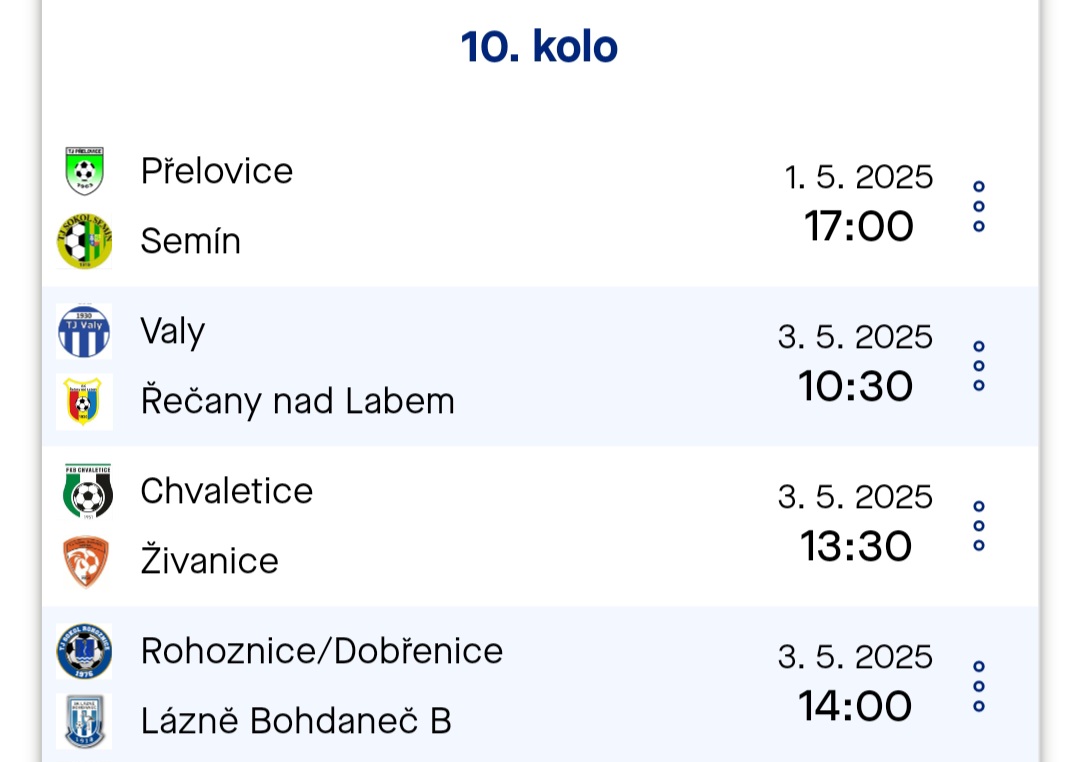Click the 17:00 kickoff time on 1. 5. 2025
This screenshot has height=762, width=1080.
click(x=859, y=226)
